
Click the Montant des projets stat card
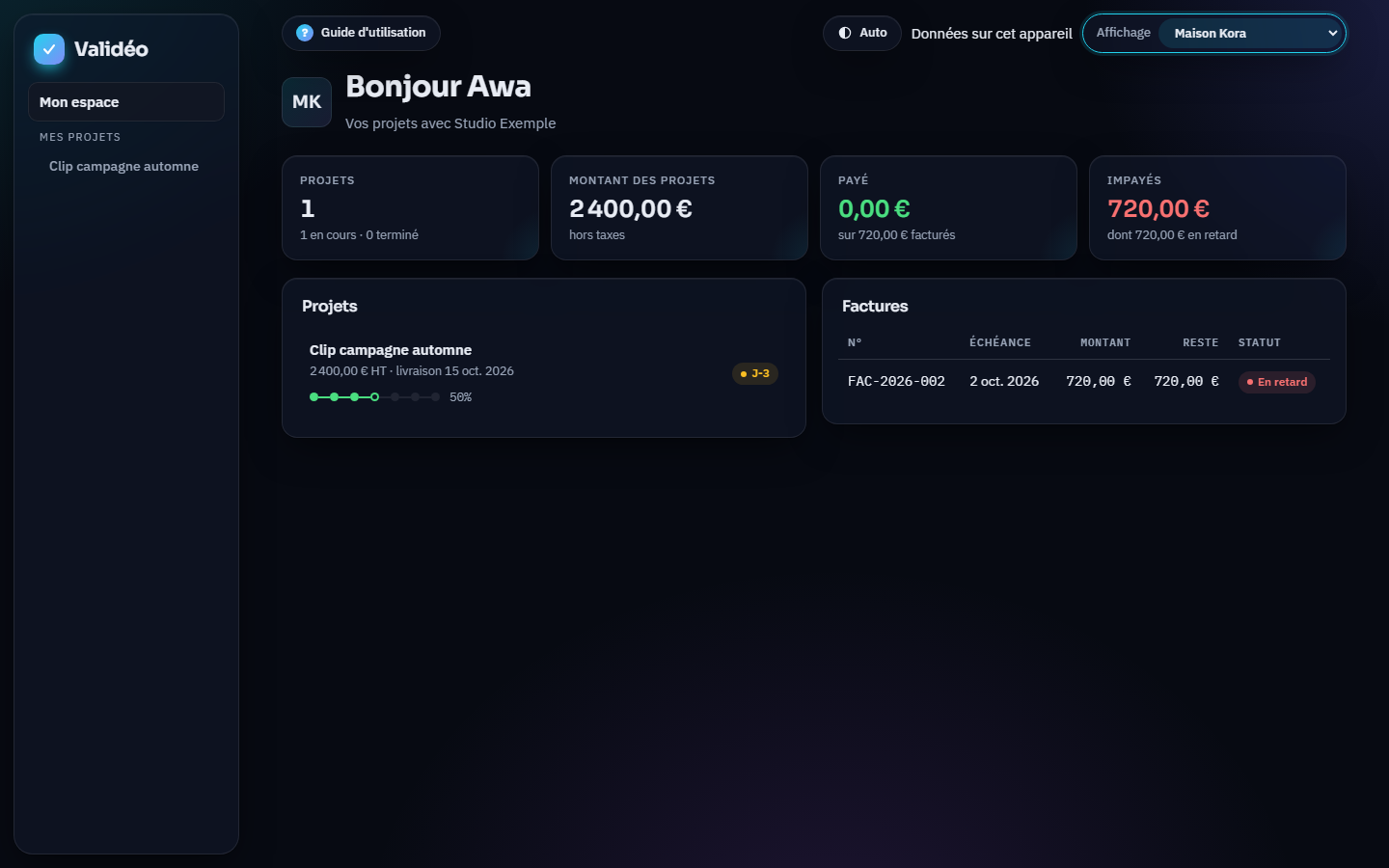679,207
